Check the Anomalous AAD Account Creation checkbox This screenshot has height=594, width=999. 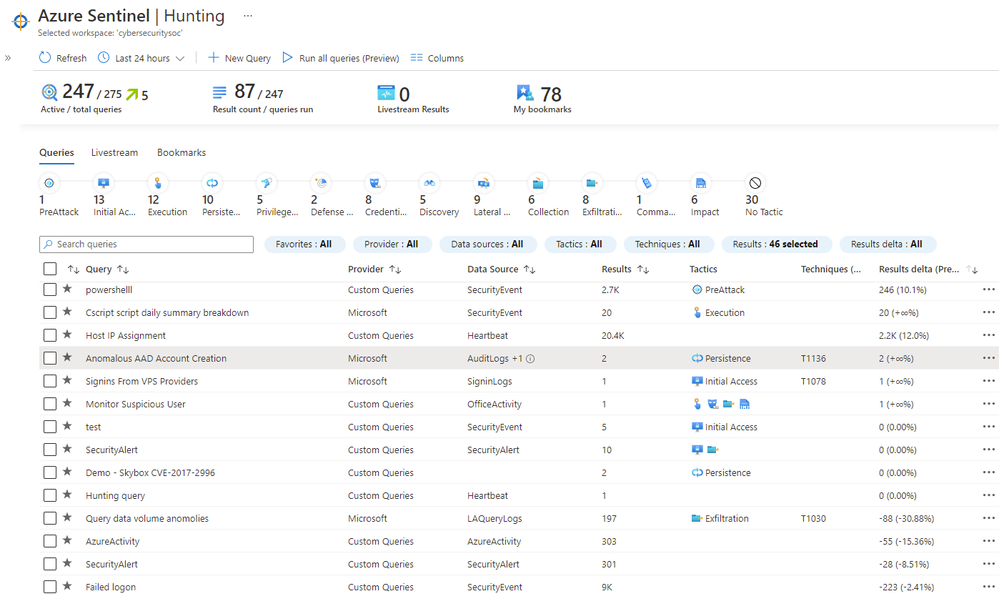tap(50, 358)
